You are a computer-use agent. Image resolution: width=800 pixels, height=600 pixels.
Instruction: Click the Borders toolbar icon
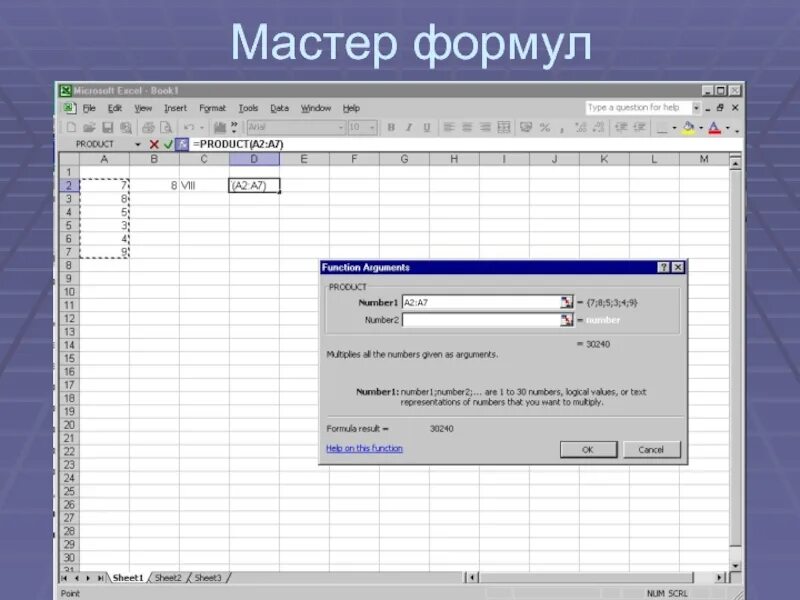click(x=662, y=129)
